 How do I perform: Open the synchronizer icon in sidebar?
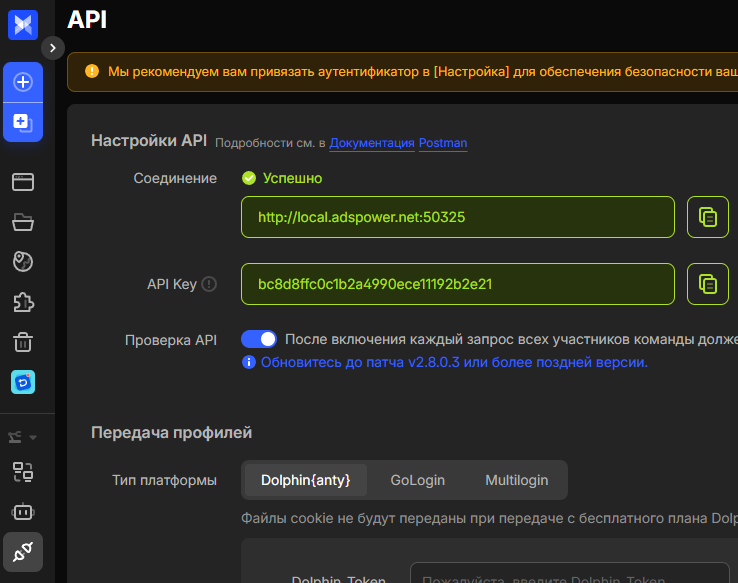[x=23, y=472]
